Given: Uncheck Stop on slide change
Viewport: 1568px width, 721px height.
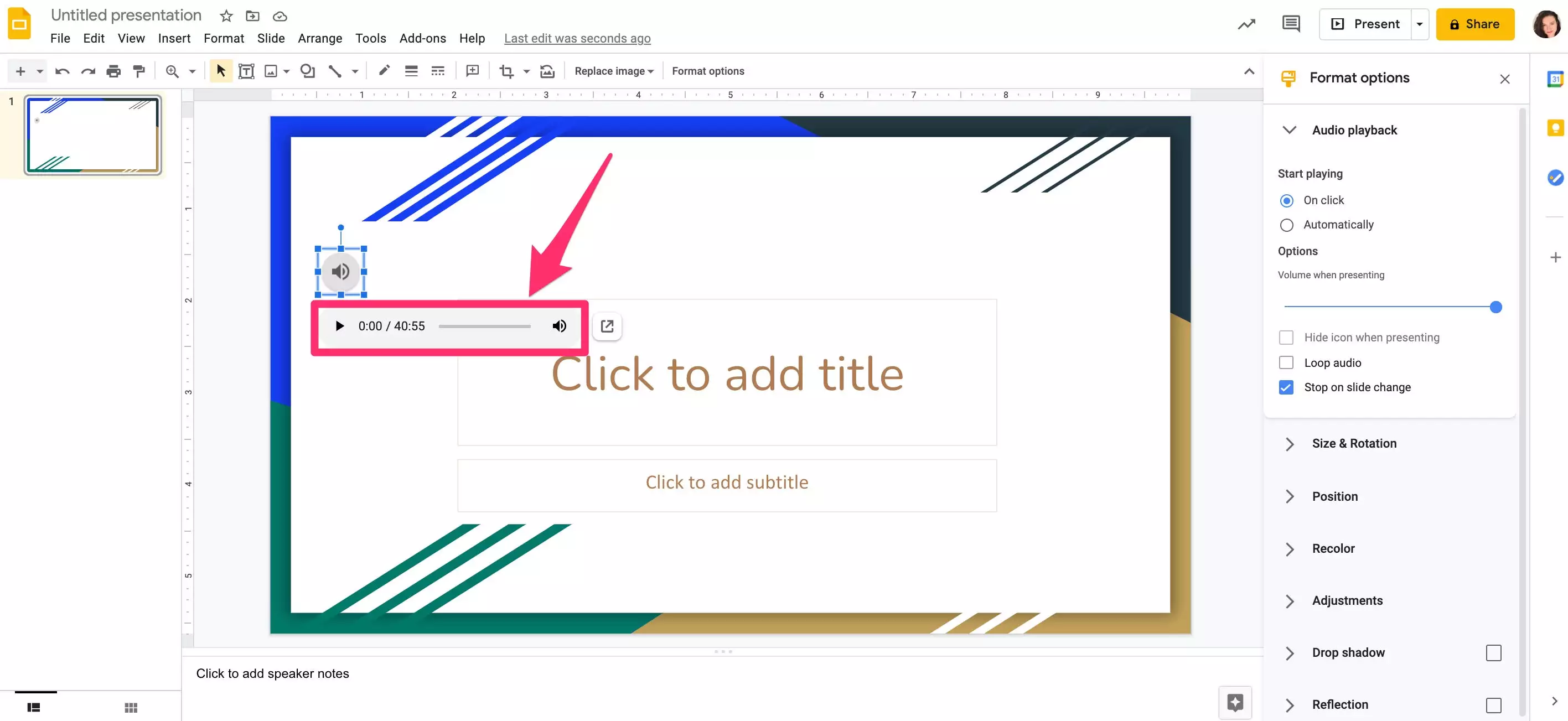Looking at the screenshot, I should (1286, 387).
